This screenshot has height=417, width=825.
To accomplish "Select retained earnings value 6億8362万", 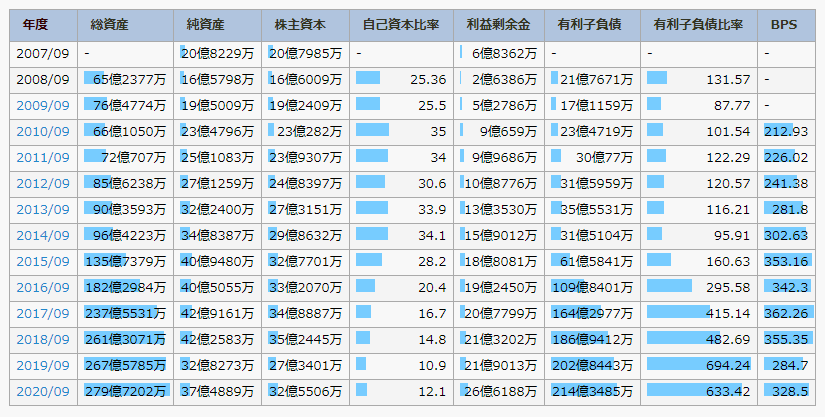I will pos(505,54).
